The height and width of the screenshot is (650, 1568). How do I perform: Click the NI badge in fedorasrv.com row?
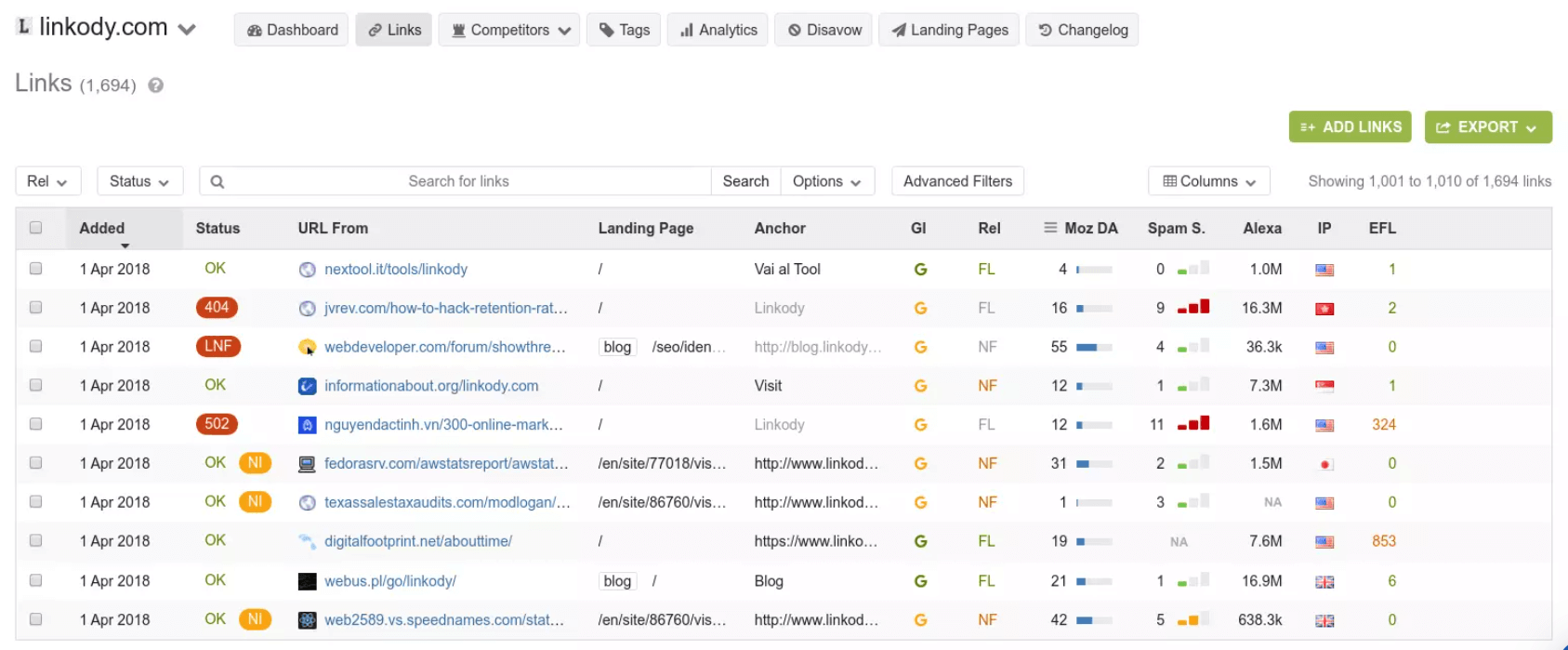point(255,463)
